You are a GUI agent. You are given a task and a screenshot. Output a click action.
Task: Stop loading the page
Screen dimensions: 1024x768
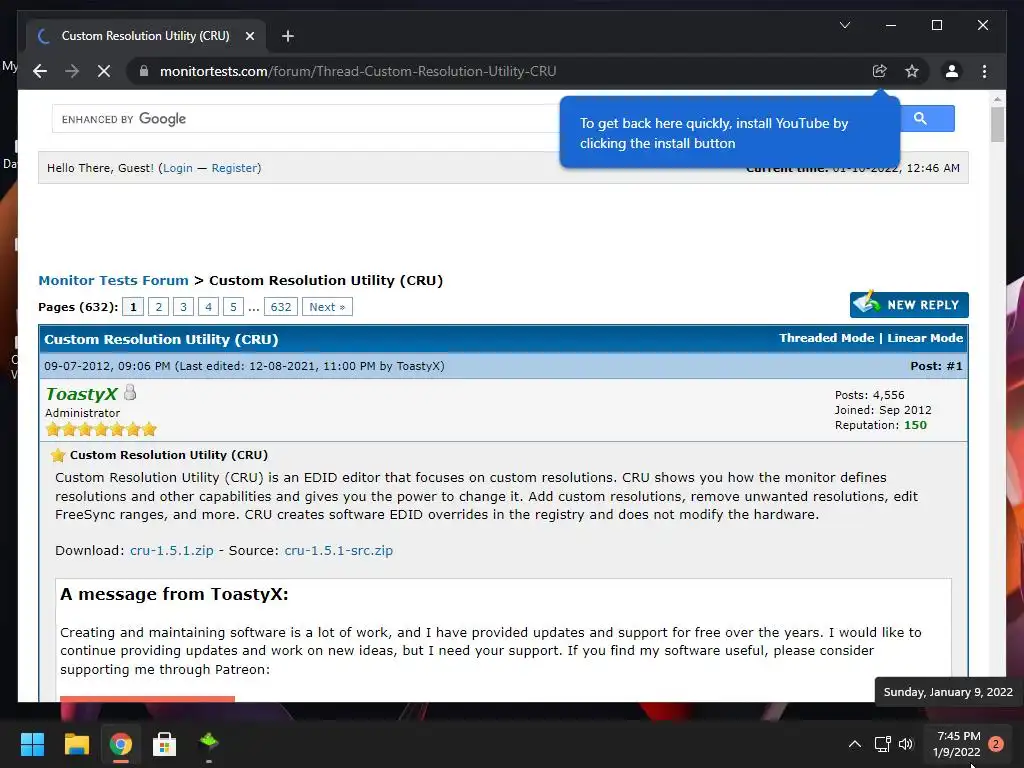[x=104, y=71]
